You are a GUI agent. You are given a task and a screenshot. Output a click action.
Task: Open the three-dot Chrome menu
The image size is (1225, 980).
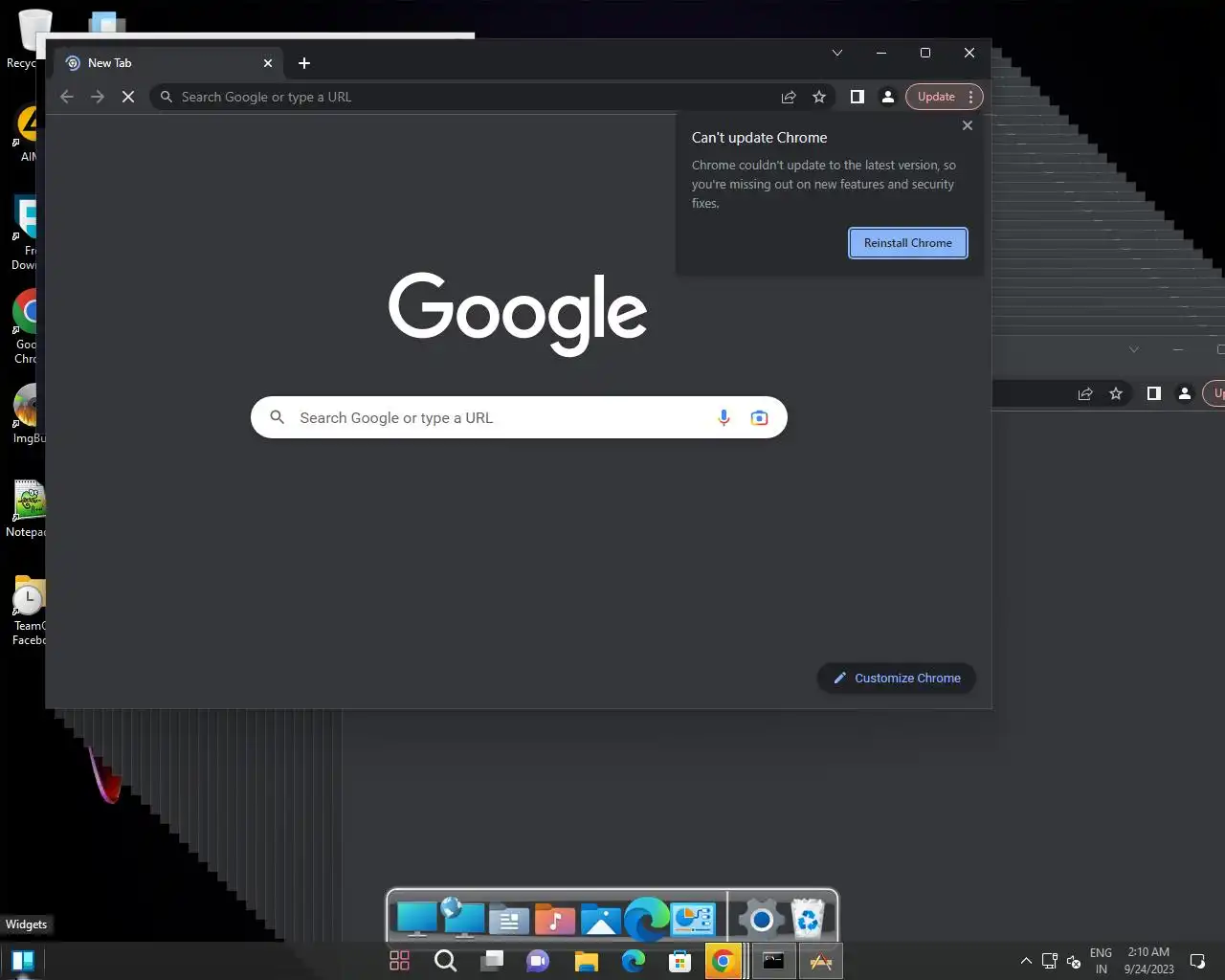coord(970,97)
